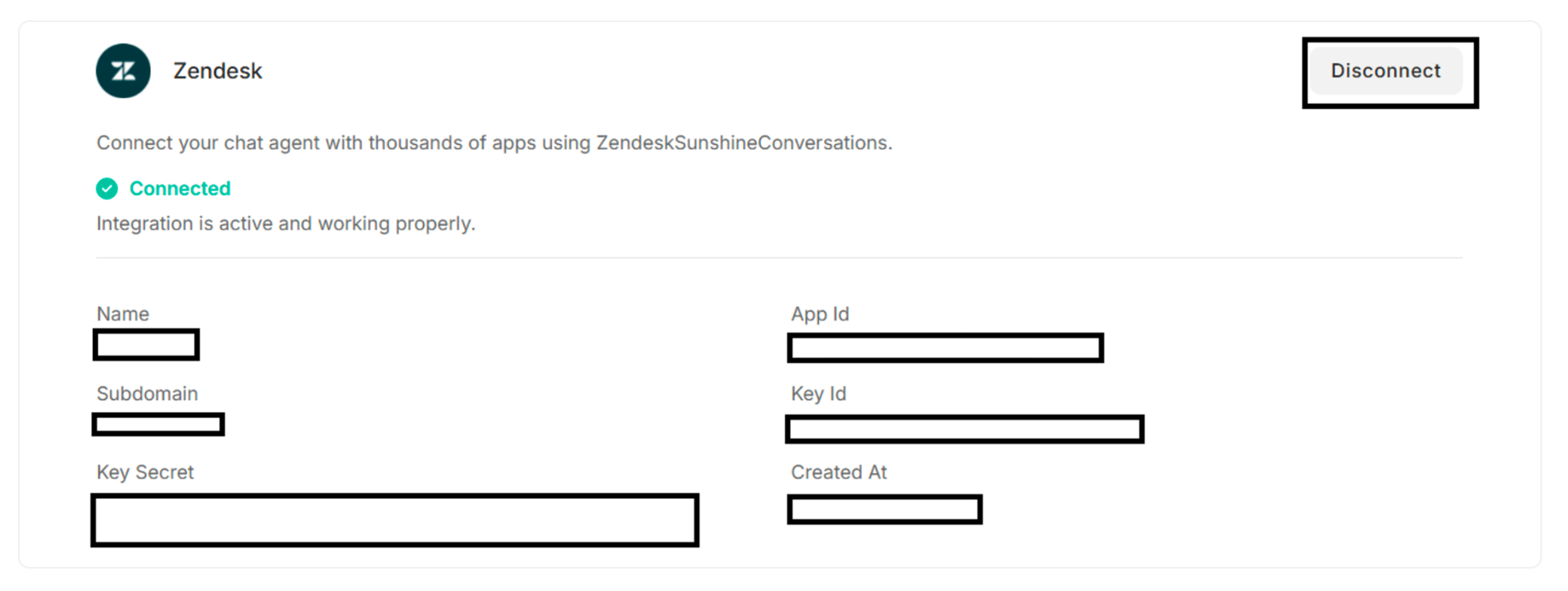Click the Subdomain input field

[158, 424]
